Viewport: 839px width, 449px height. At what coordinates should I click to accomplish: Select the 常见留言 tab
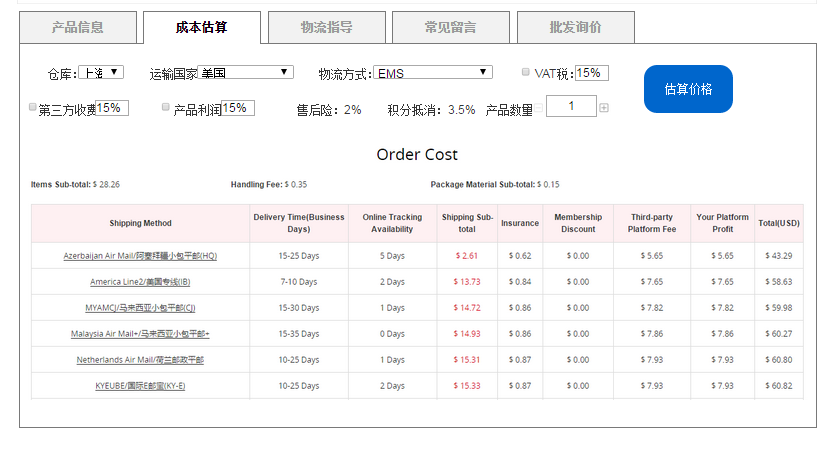click(451, 27)
